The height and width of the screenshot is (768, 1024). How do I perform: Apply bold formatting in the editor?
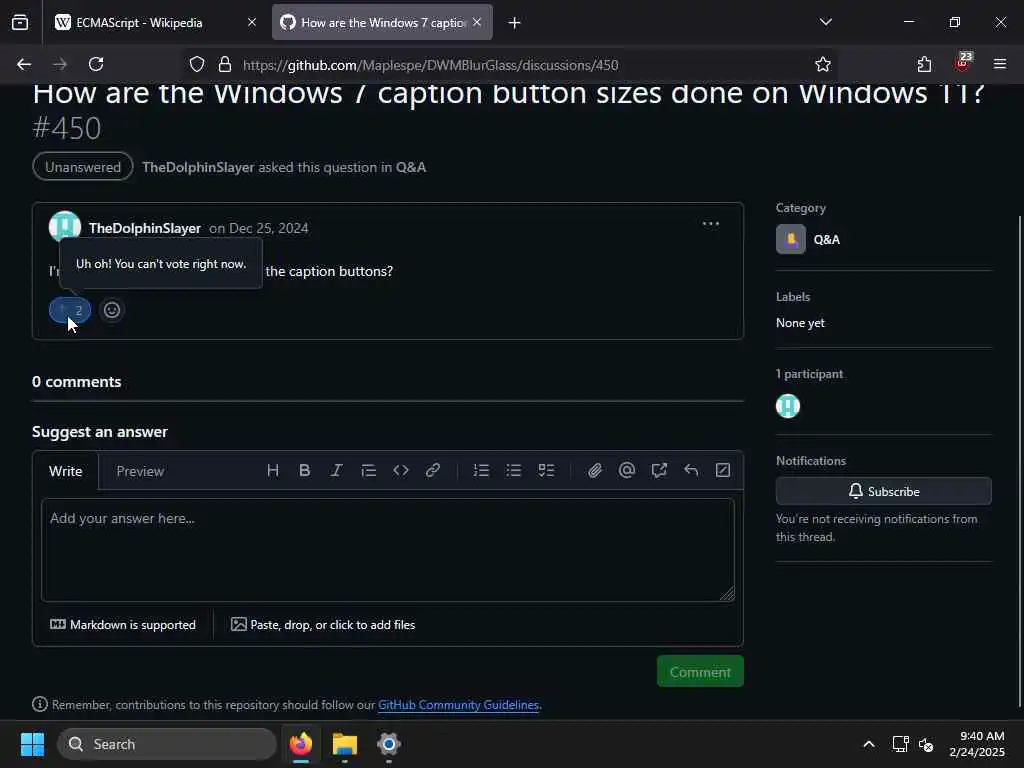tap(304, 470)
